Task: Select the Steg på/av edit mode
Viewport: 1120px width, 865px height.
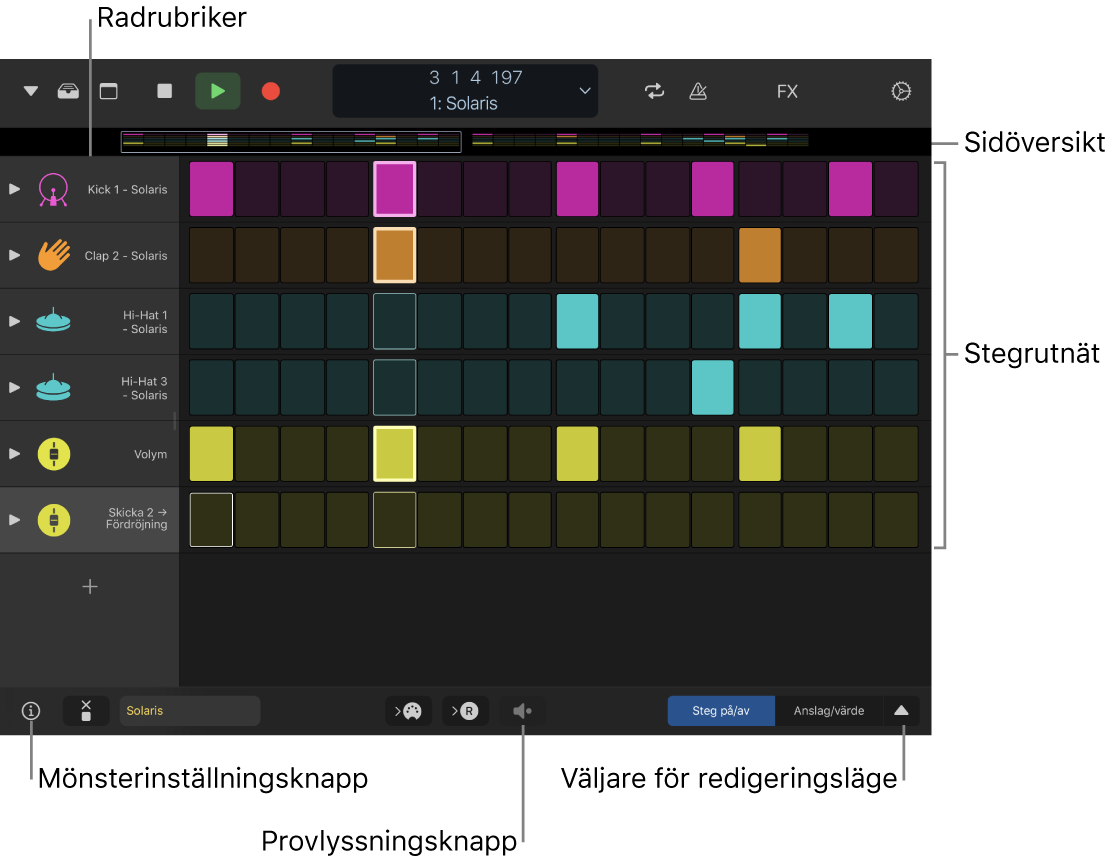Action: 721,711
